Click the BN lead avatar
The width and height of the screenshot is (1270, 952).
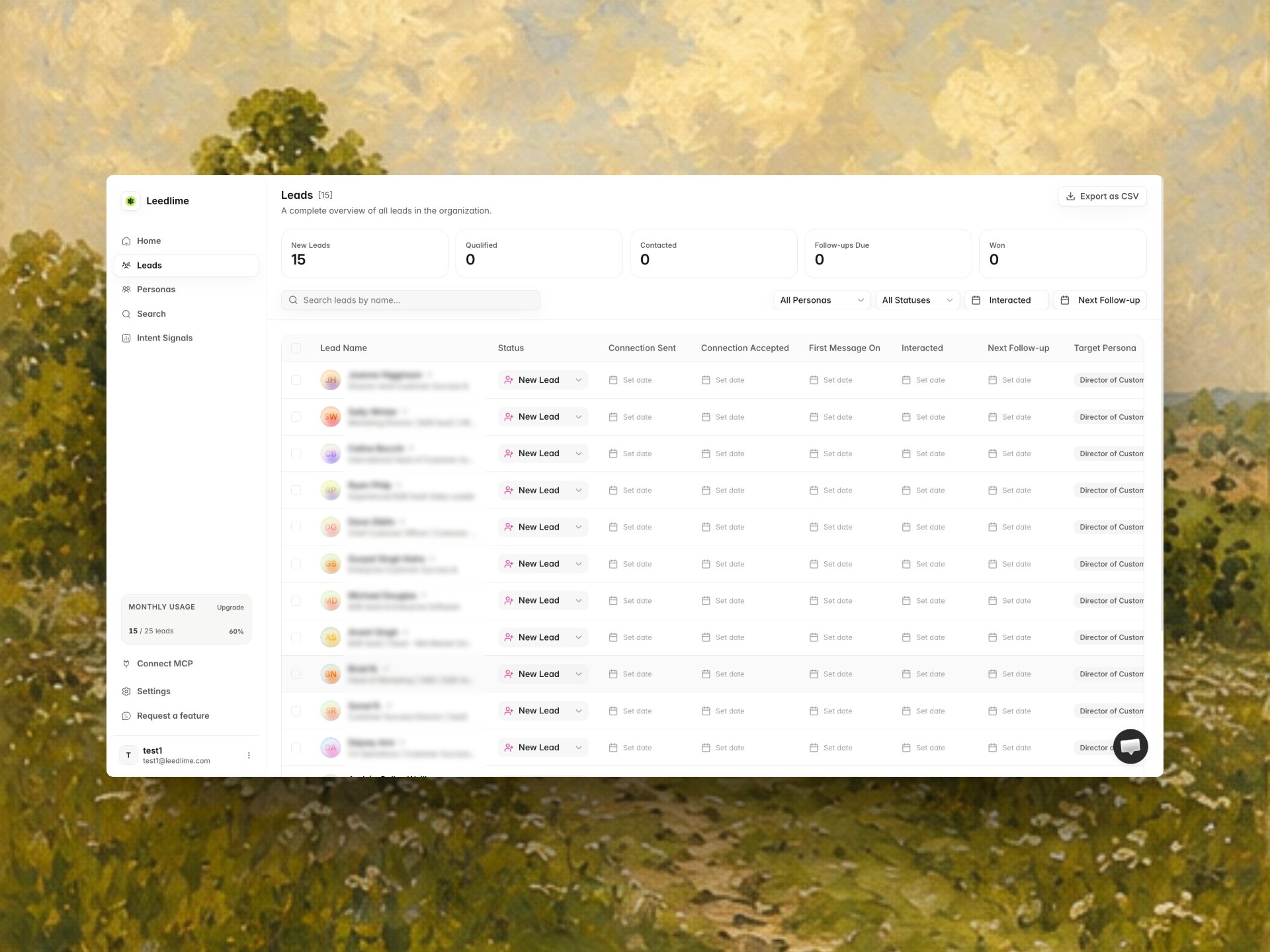(x=331, y=674)
